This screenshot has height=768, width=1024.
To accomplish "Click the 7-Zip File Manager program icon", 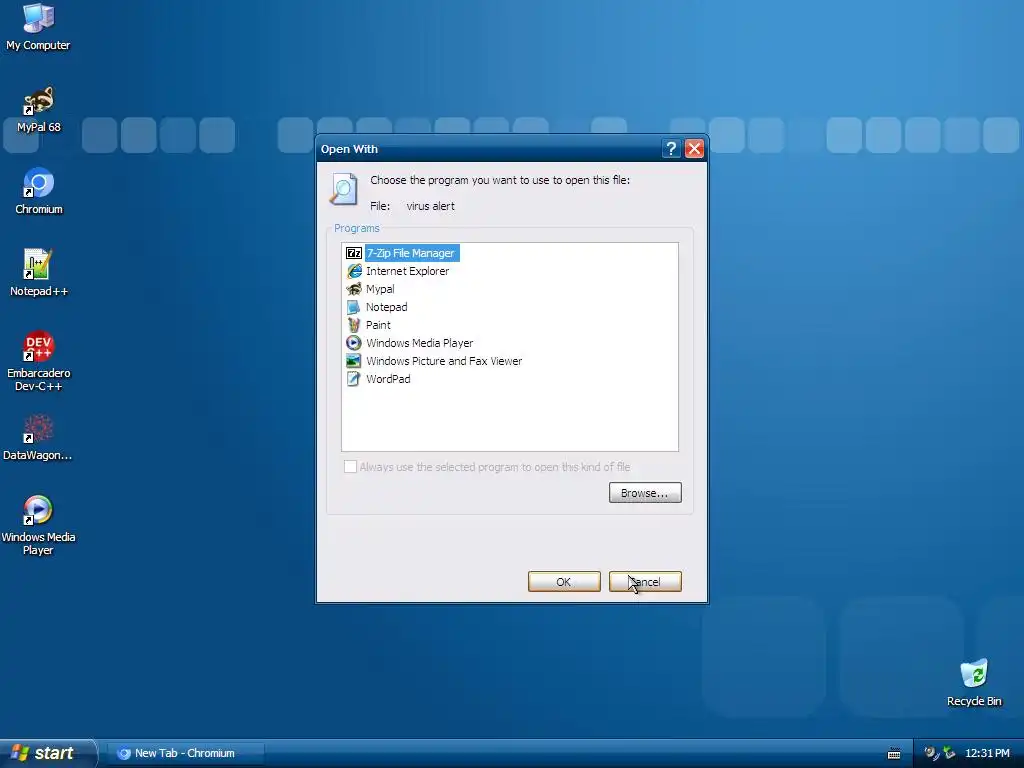I will [x=354, y=253].
